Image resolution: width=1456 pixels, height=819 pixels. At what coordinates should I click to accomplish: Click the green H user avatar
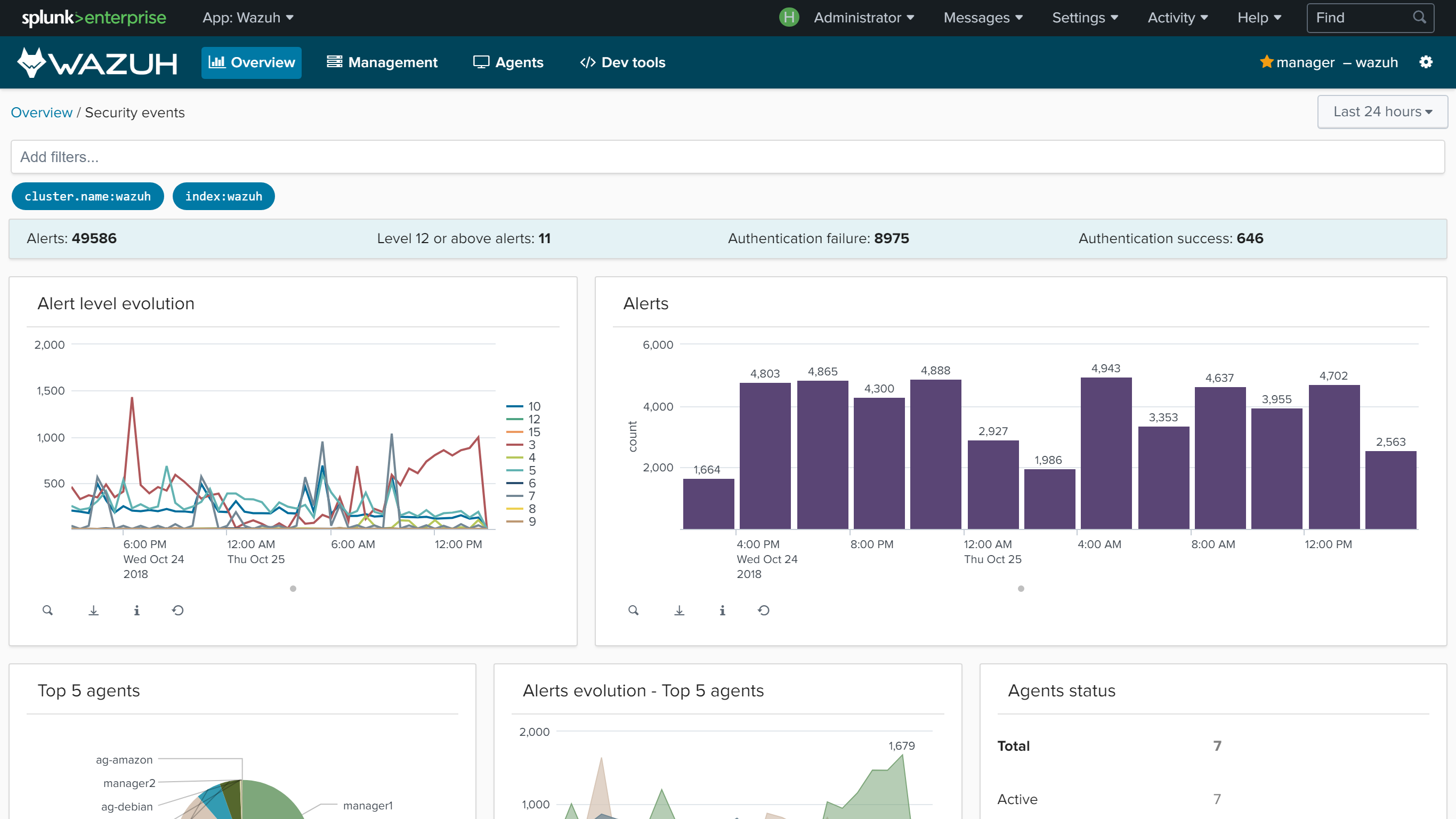[788, 18]
